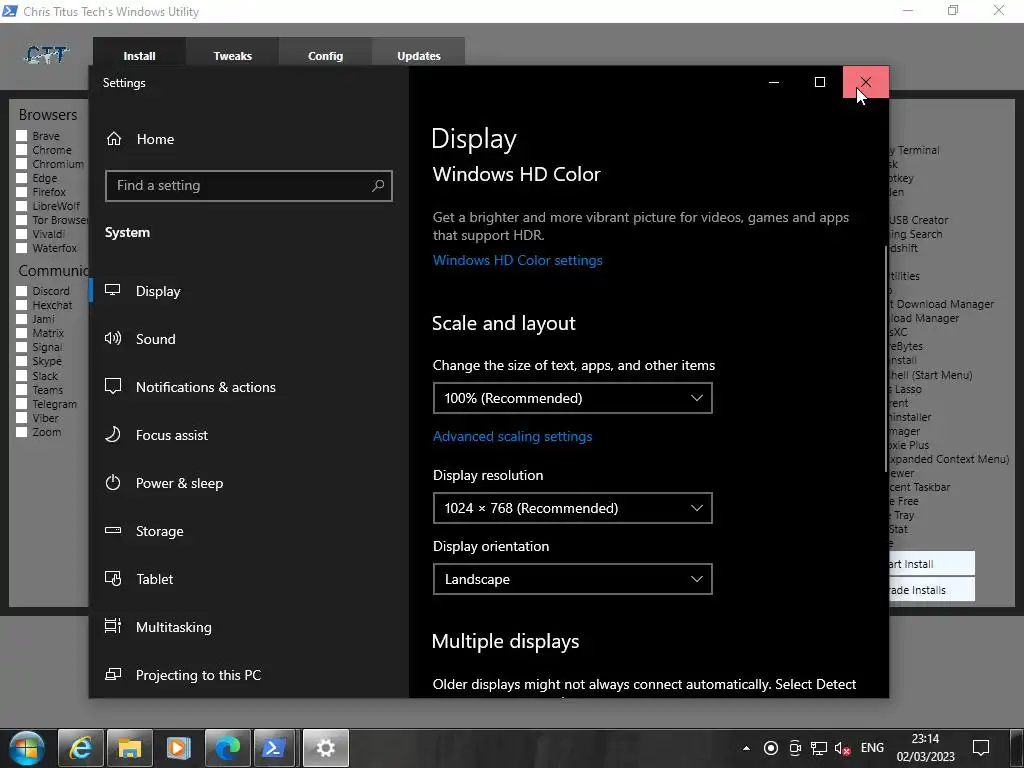Viewport: 1024px width, 768px height.
Task: Switch to the Install tab
Action: coord(139,52)
